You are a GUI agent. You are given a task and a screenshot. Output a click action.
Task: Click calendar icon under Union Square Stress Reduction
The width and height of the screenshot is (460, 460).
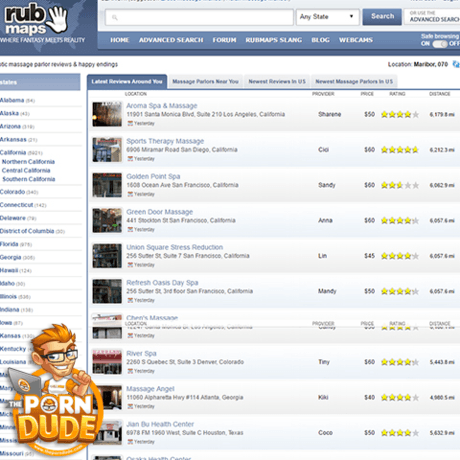(130, 265)
